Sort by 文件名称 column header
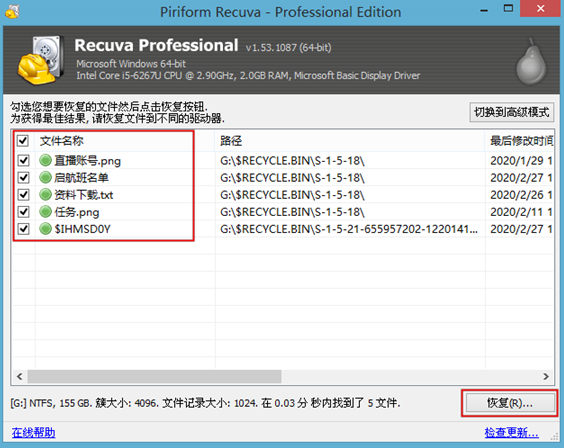The image size is (564, 448). pos(125,141)
